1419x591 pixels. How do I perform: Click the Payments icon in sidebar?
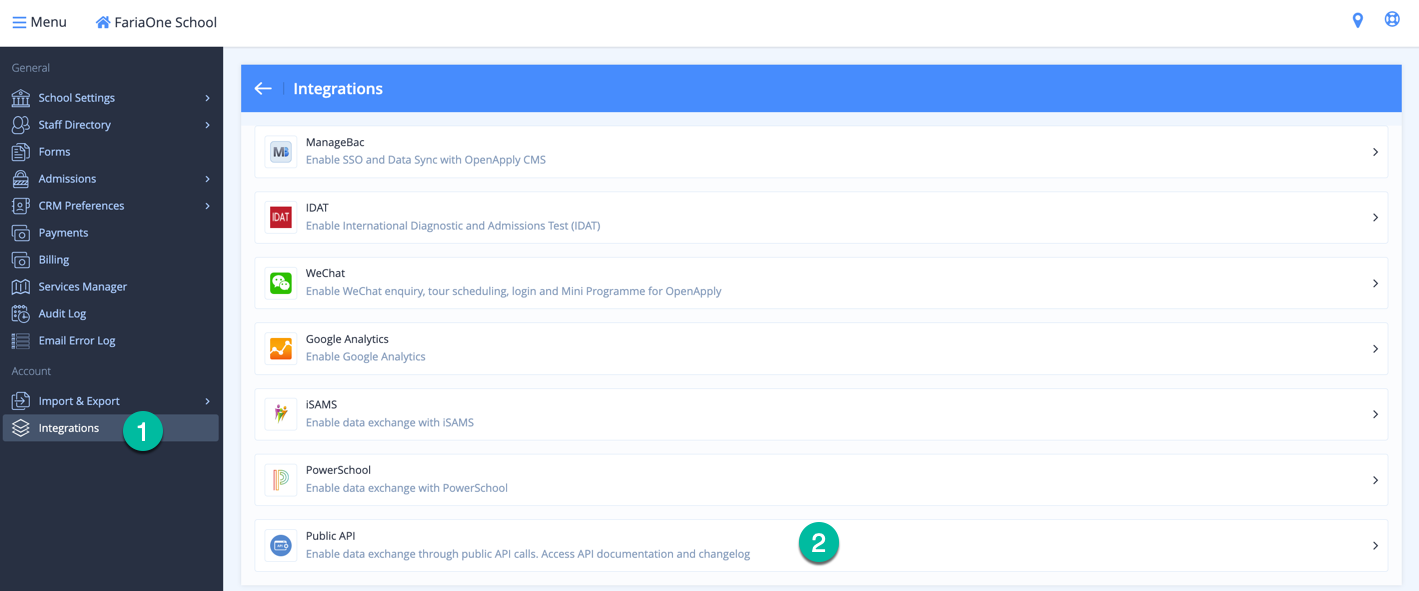(x=20, y=233)
